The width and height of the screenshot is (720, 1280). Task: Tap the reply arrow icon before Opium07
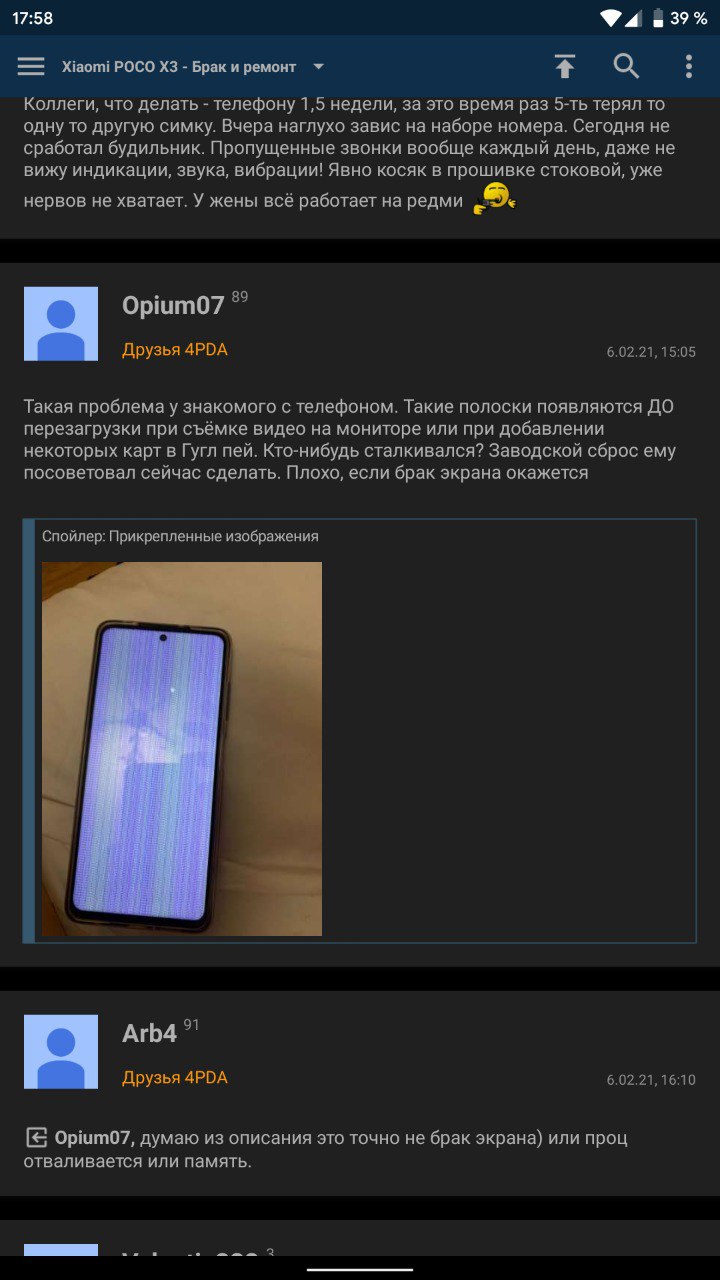click(36, 1137)
